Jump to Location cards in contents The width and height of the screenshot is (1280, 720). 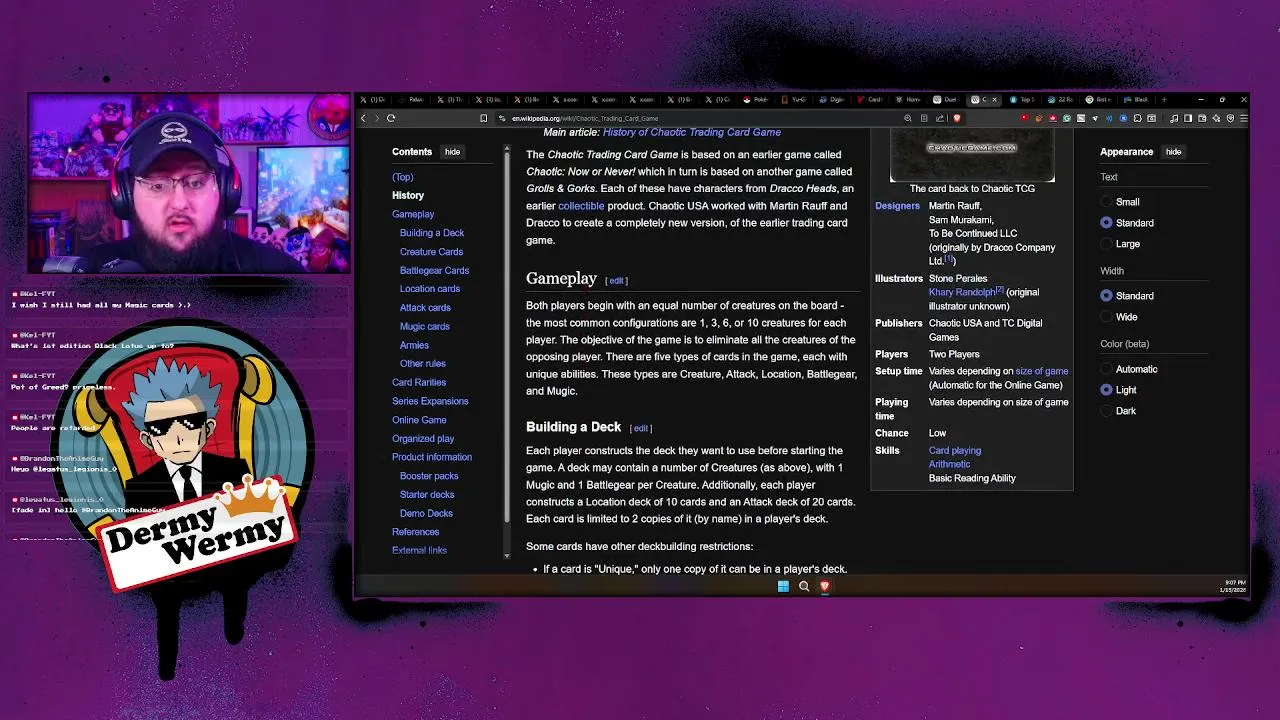click(x=430, y=289)
